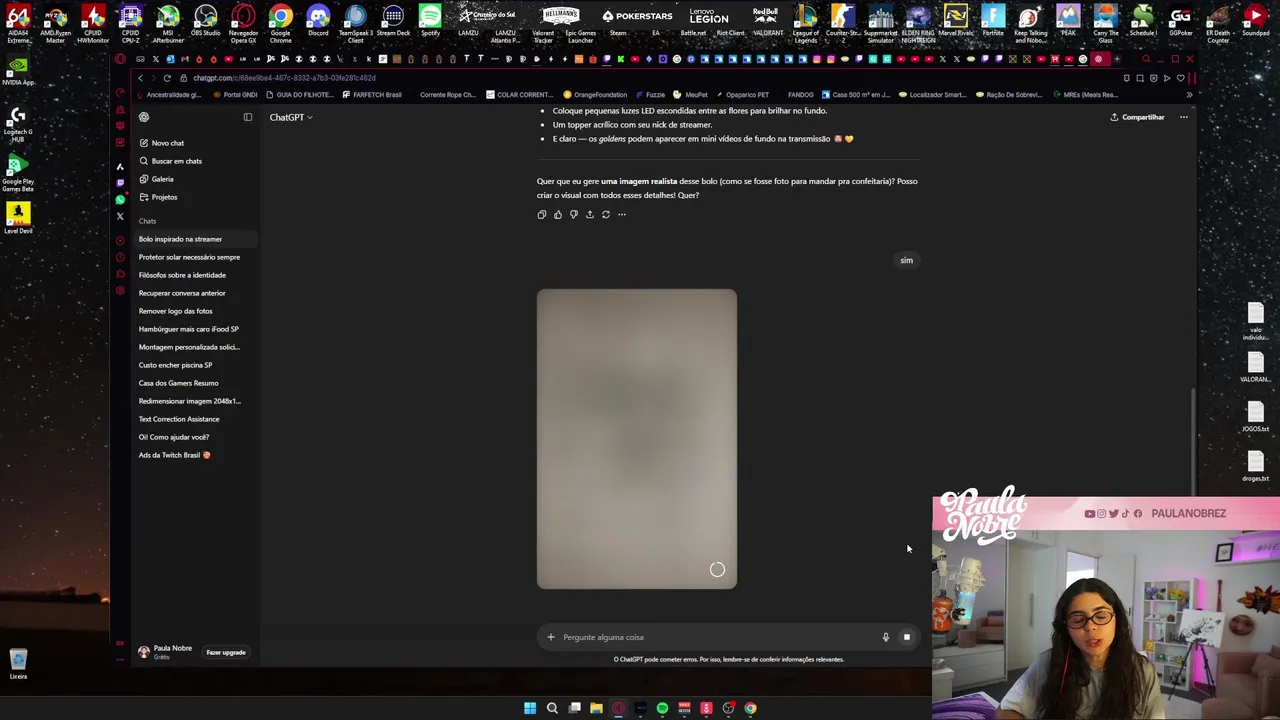The height and width of the screenshot is (720, 1280).
Task: Open the Projetos section
Action: 159,197
